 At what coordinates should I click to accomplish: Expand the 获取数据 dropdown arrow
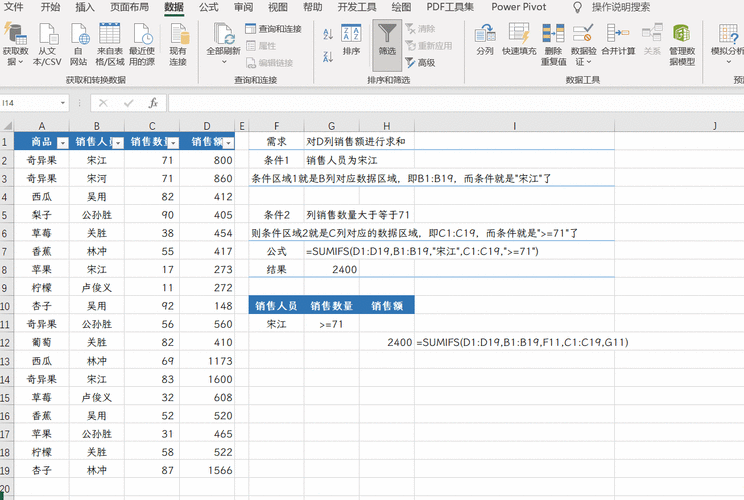pos(20,62)
